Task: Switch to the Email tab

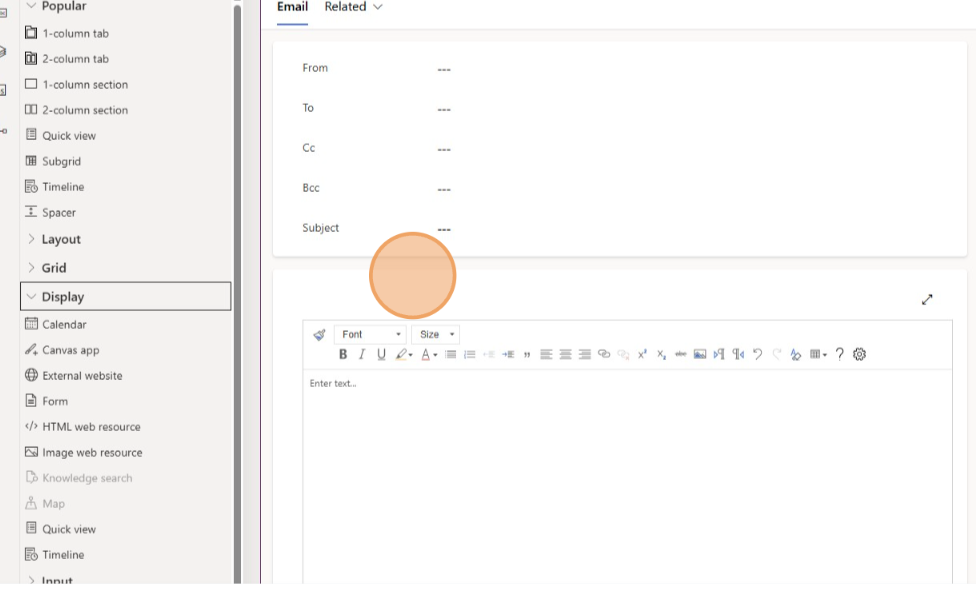Action: (x=293, y=7)
